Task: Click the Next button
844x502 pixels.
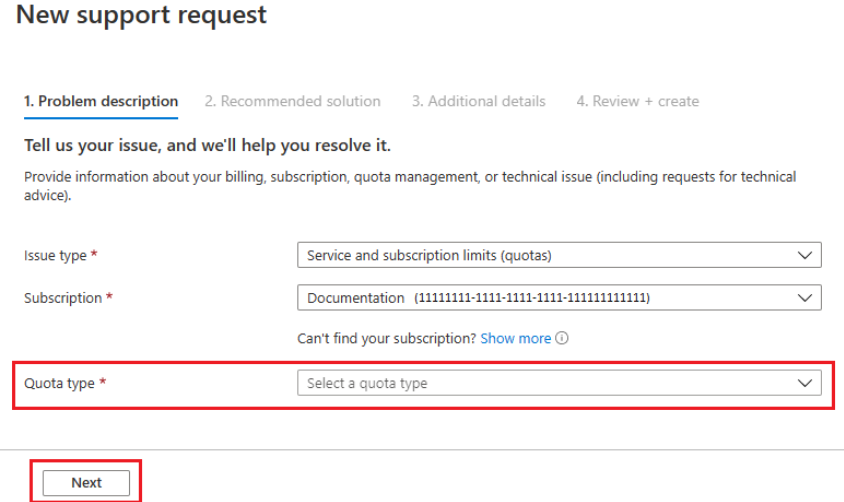Action: tap(86, 483)
